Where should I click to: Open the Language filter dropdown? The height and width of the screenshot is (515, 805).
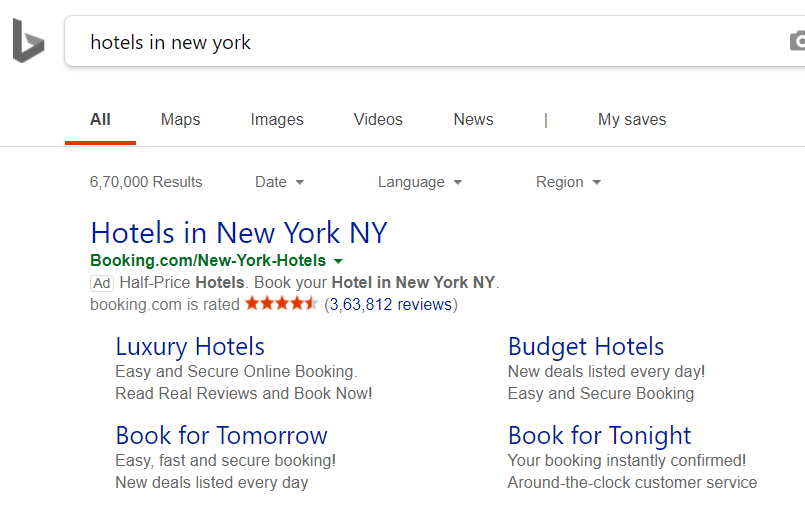click(x=419, y=182)
